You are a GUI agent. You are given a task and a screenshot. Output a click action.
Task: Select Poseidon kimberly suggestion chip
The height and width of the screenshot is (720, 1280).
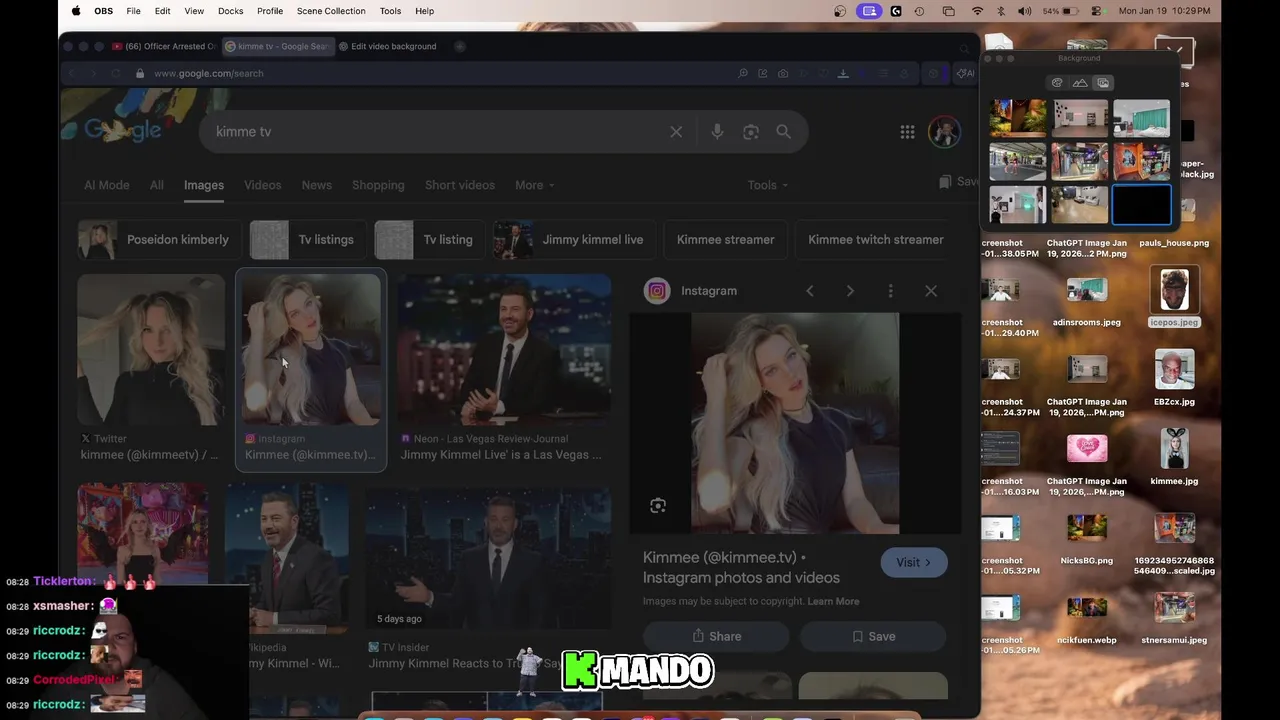tap(160, 240)
